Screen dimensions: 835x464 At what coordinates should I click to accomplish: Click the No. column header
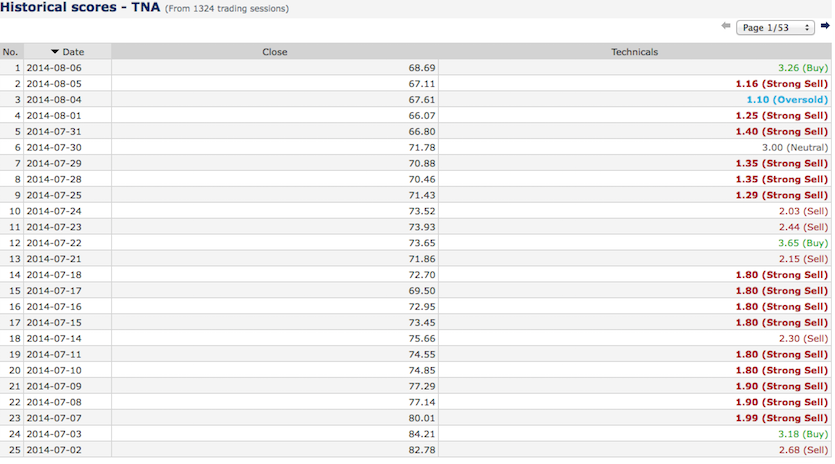[x=11, y=52]
